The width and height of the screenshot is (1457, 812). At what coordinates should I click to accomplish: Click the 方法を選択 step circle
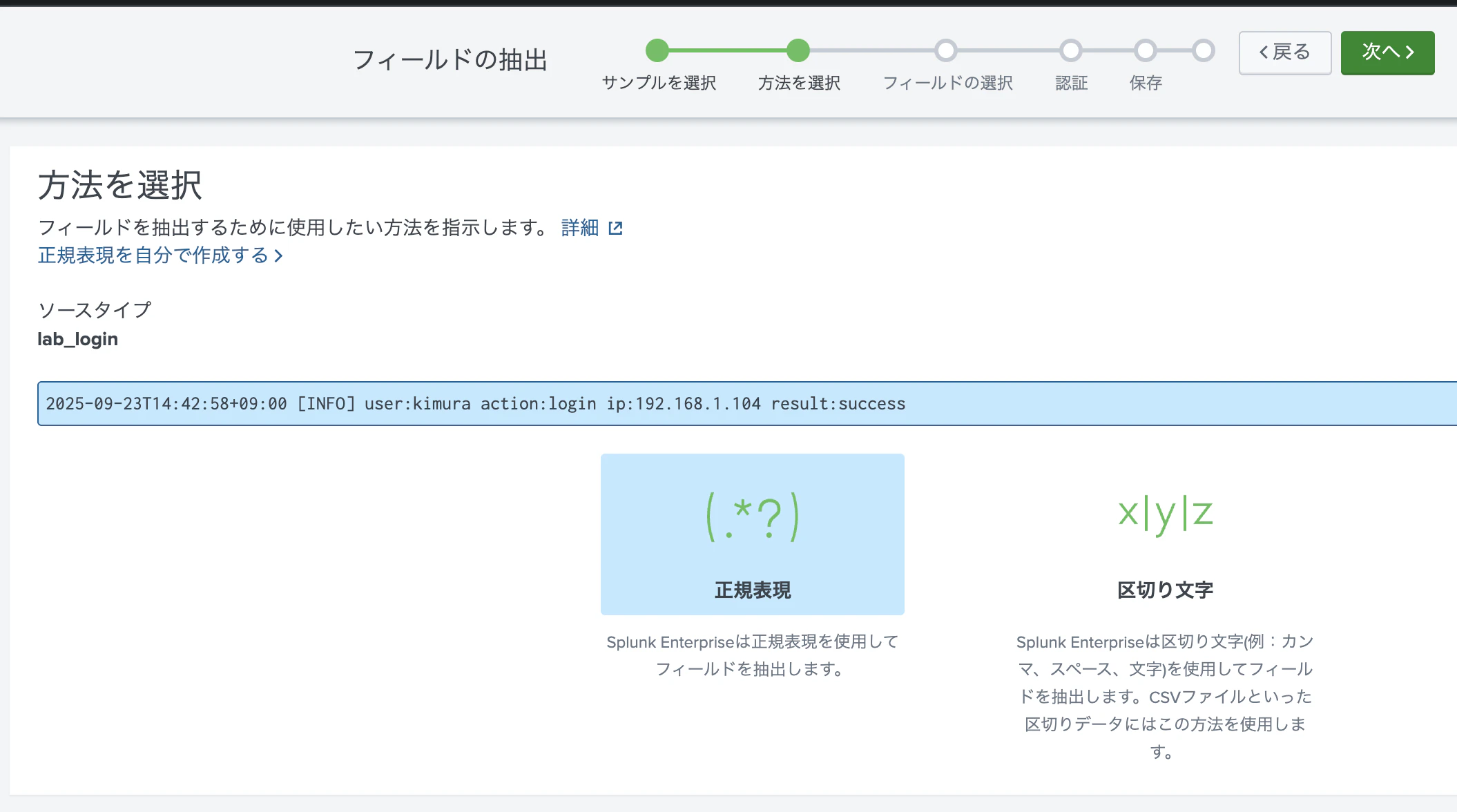pos(798,50)
